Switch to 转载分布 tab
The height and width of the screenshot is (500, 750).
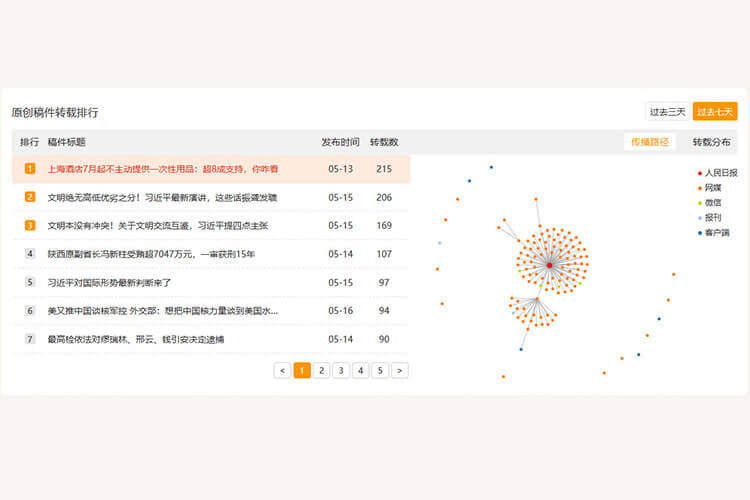(711, 142)
